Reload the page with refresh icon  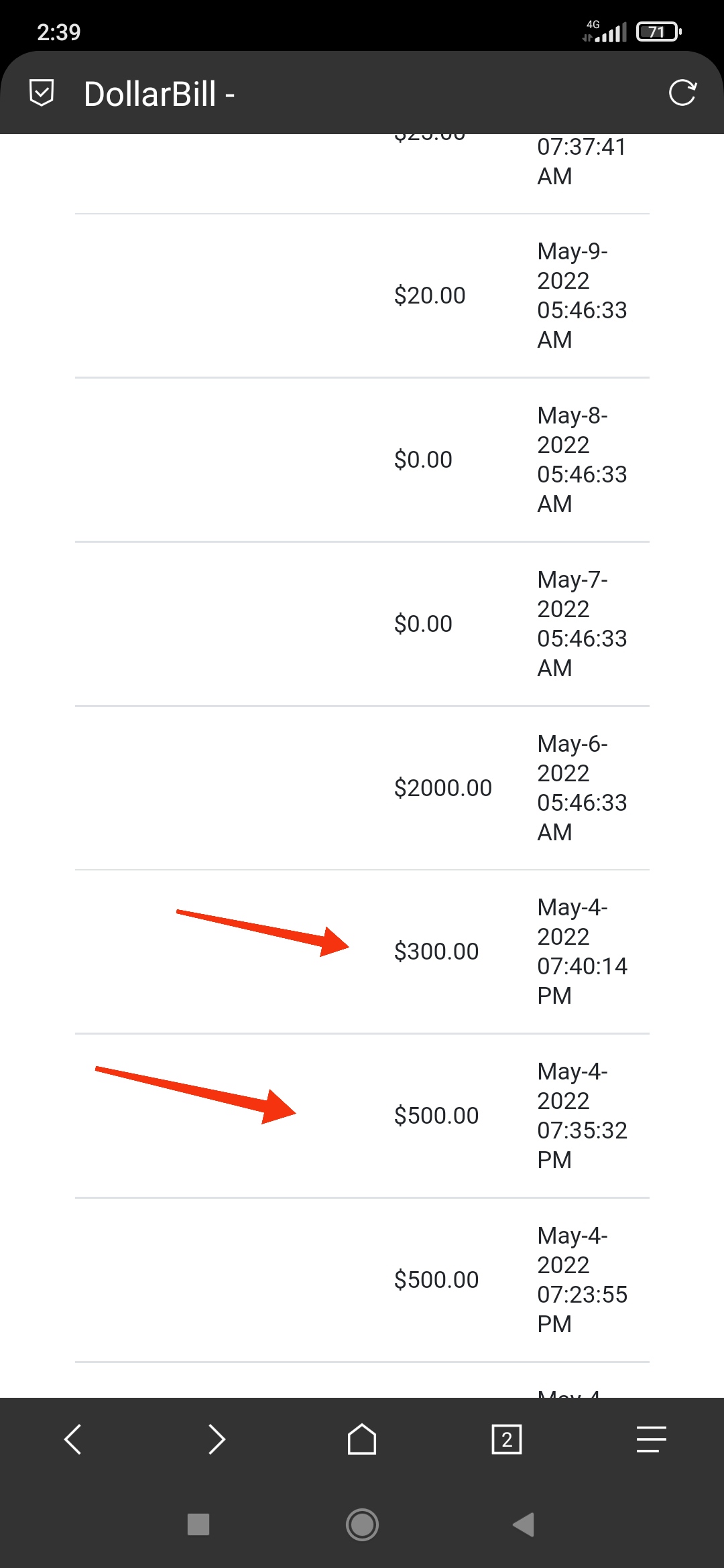[x=682, y=92]
